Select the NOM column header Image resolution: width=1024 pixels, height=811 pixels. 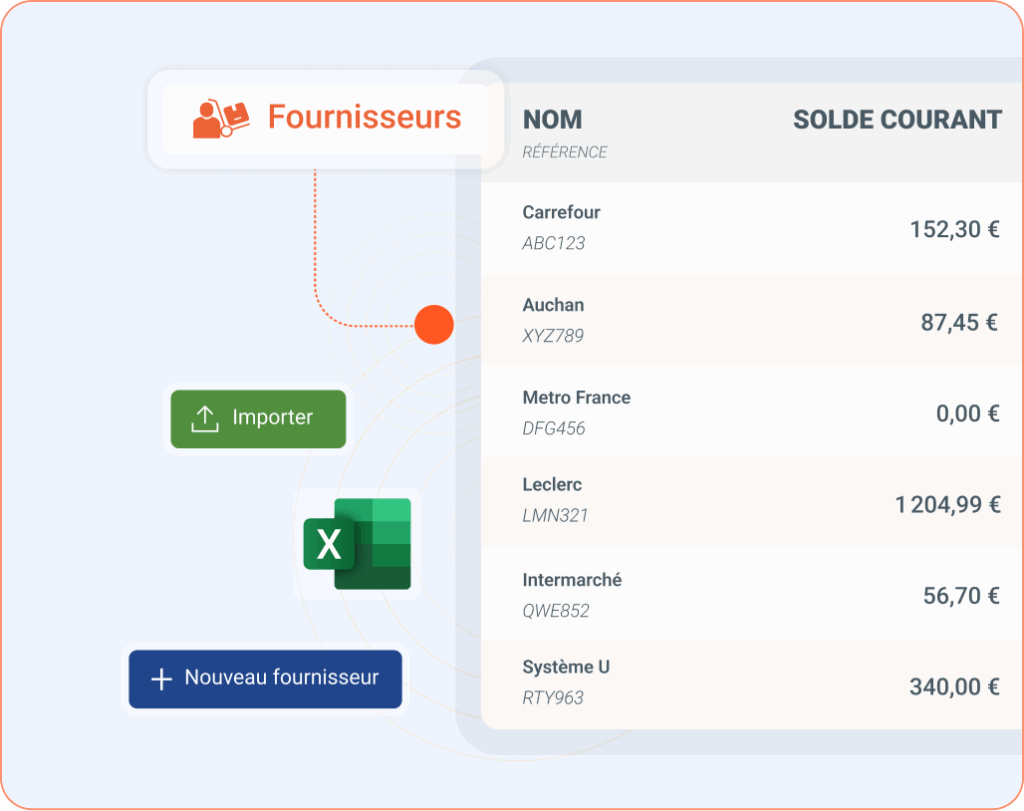[552, 119]
